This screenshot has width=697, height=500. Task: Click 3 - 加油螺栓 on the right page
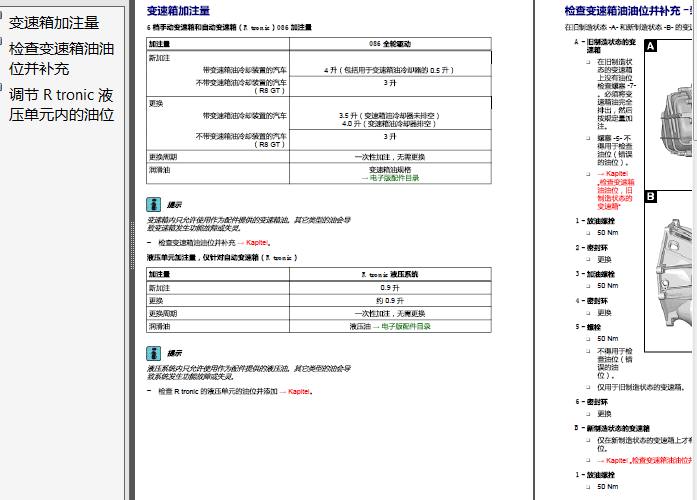click(595, 274)
